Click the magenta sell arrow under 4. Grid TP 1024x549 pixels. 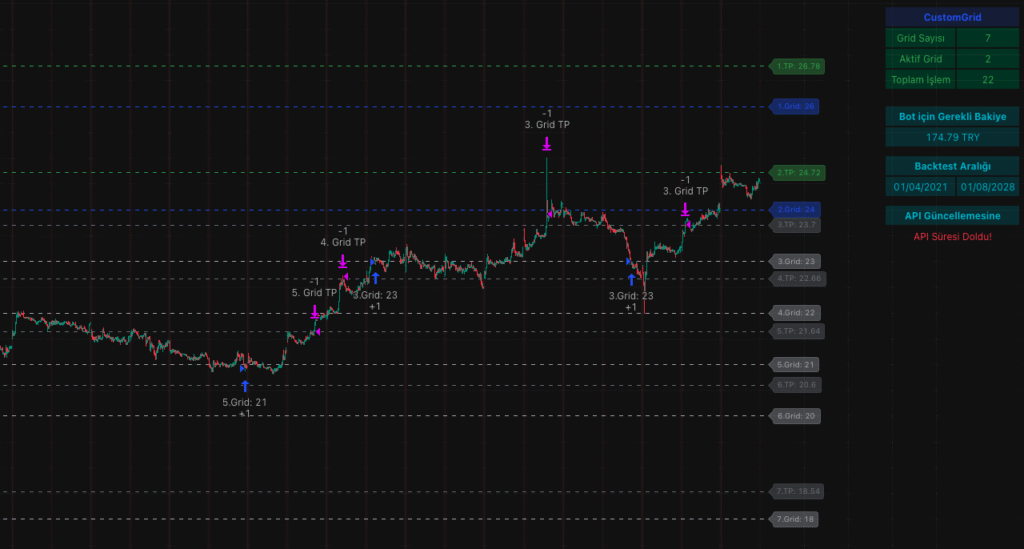click(342, 262)
